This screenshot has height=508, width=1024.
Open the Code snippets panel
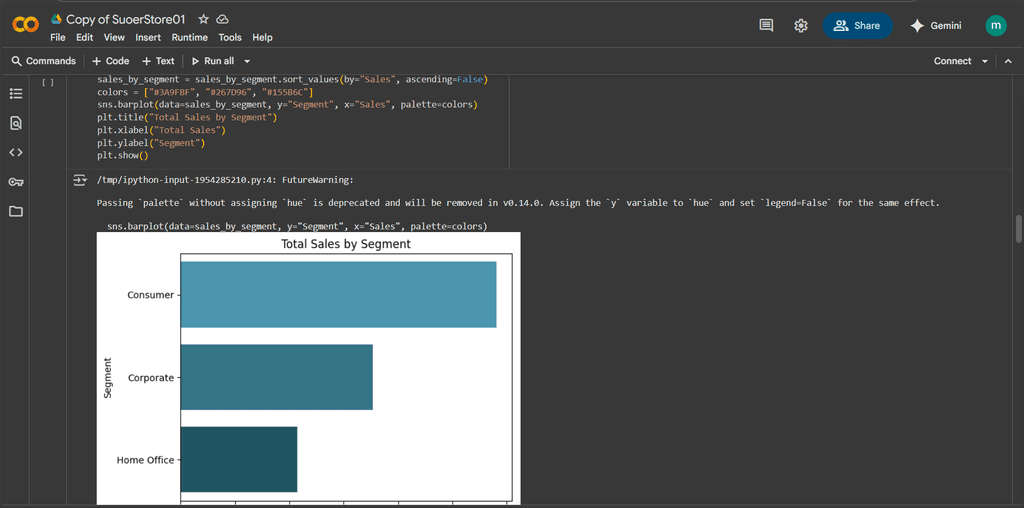coord(15,153)
